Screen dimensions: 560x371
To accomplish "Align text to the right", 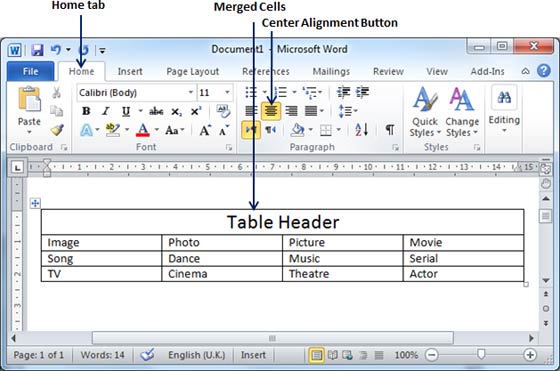I will coord(291,111).
